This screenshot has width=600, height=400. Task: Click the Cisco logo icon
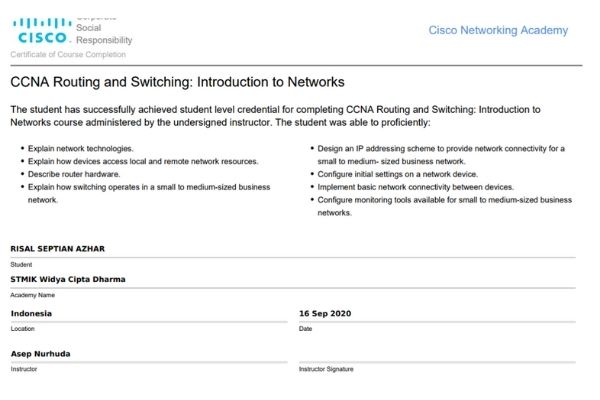pos(42,30)
